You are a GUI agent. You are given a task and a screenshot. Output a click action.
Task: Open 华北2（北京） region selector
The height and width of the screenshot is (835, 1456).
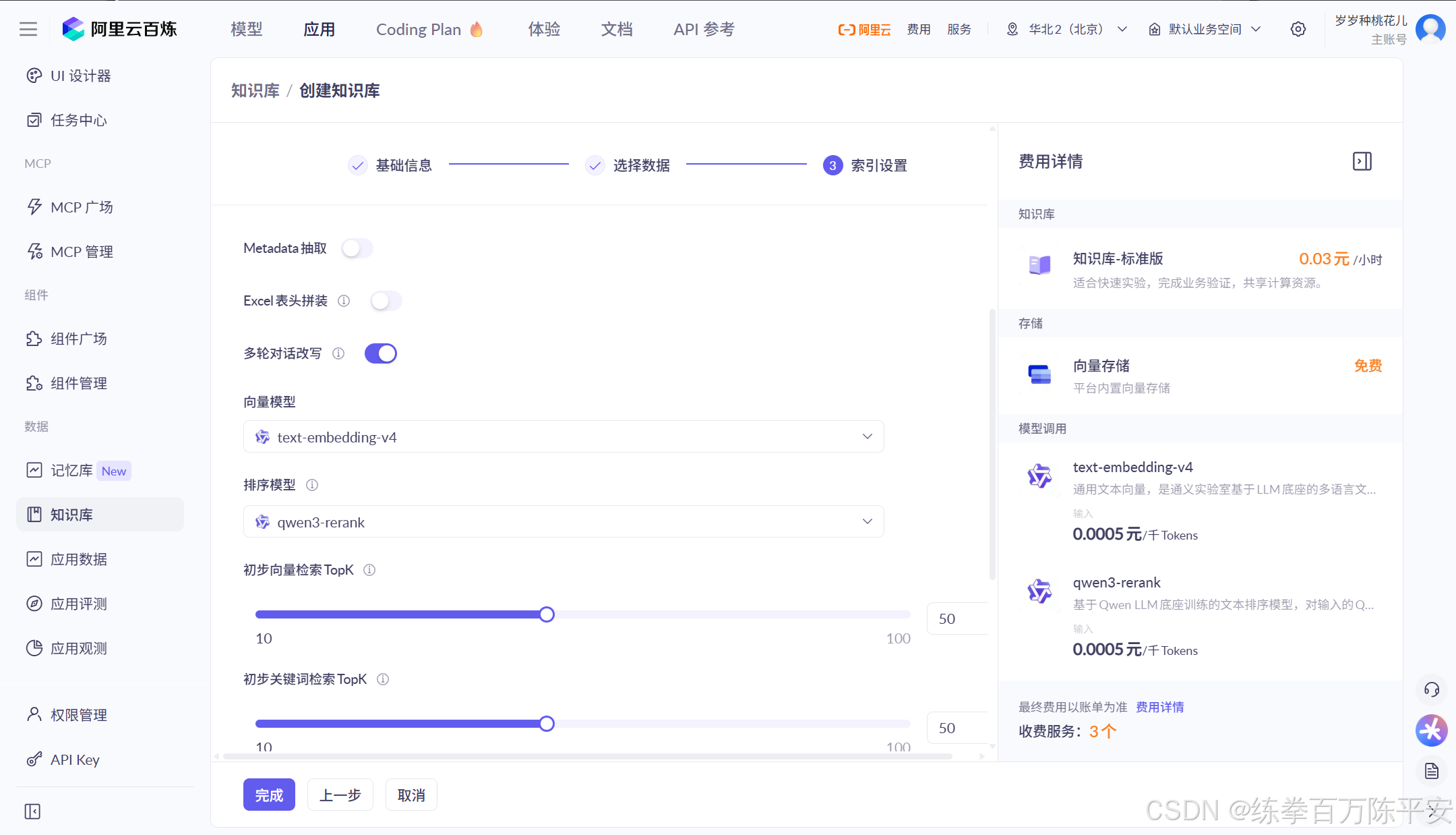click(x=1066, y=30)
